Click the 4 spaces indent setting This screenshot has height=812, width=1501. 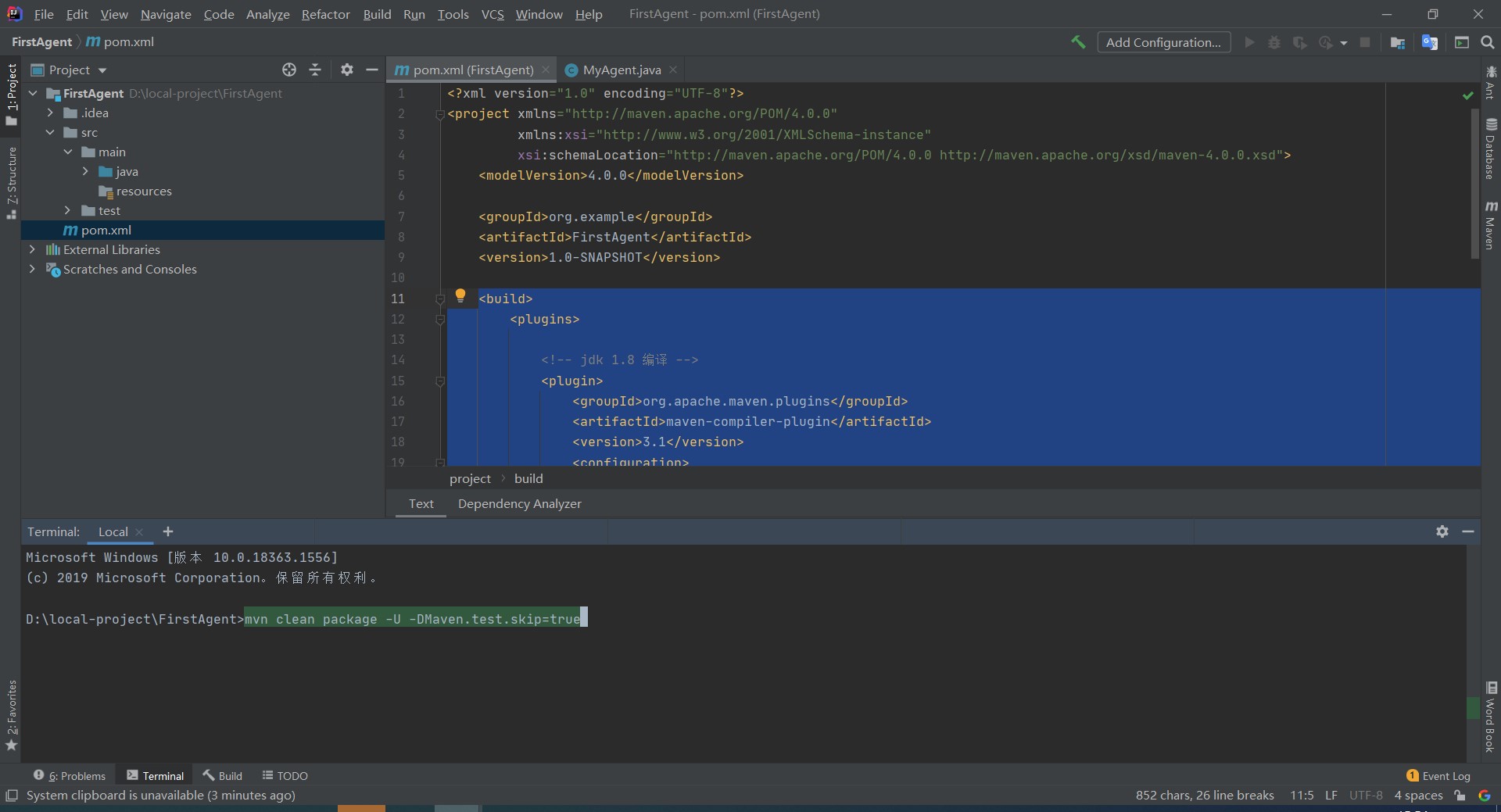coord(1418,796)
